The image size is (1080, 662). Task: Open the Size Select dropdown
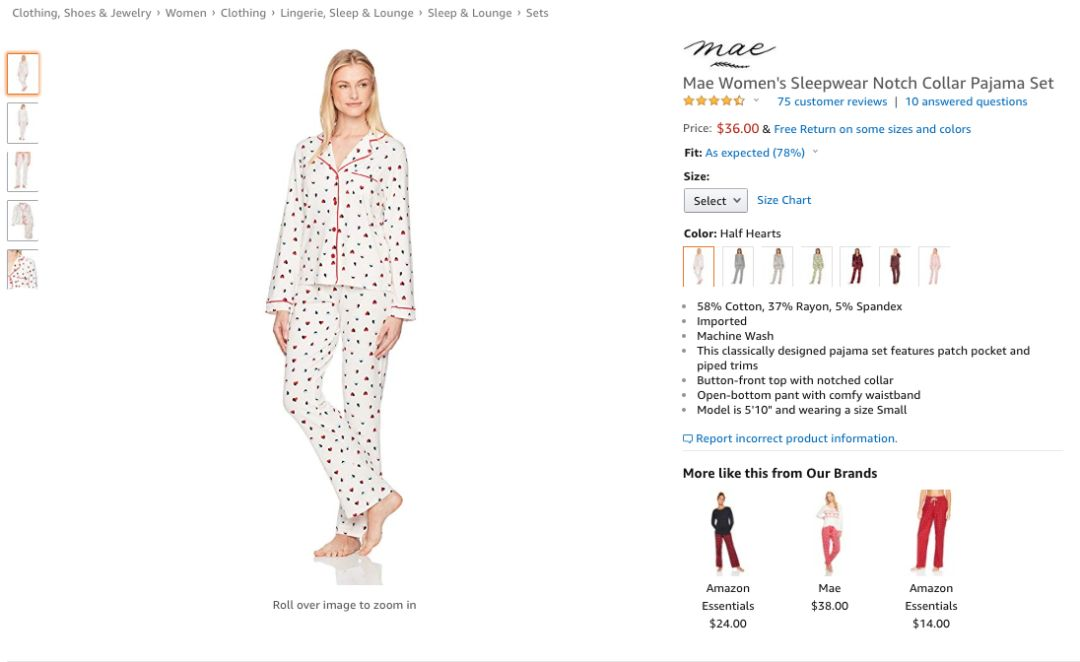click(716, 200)
